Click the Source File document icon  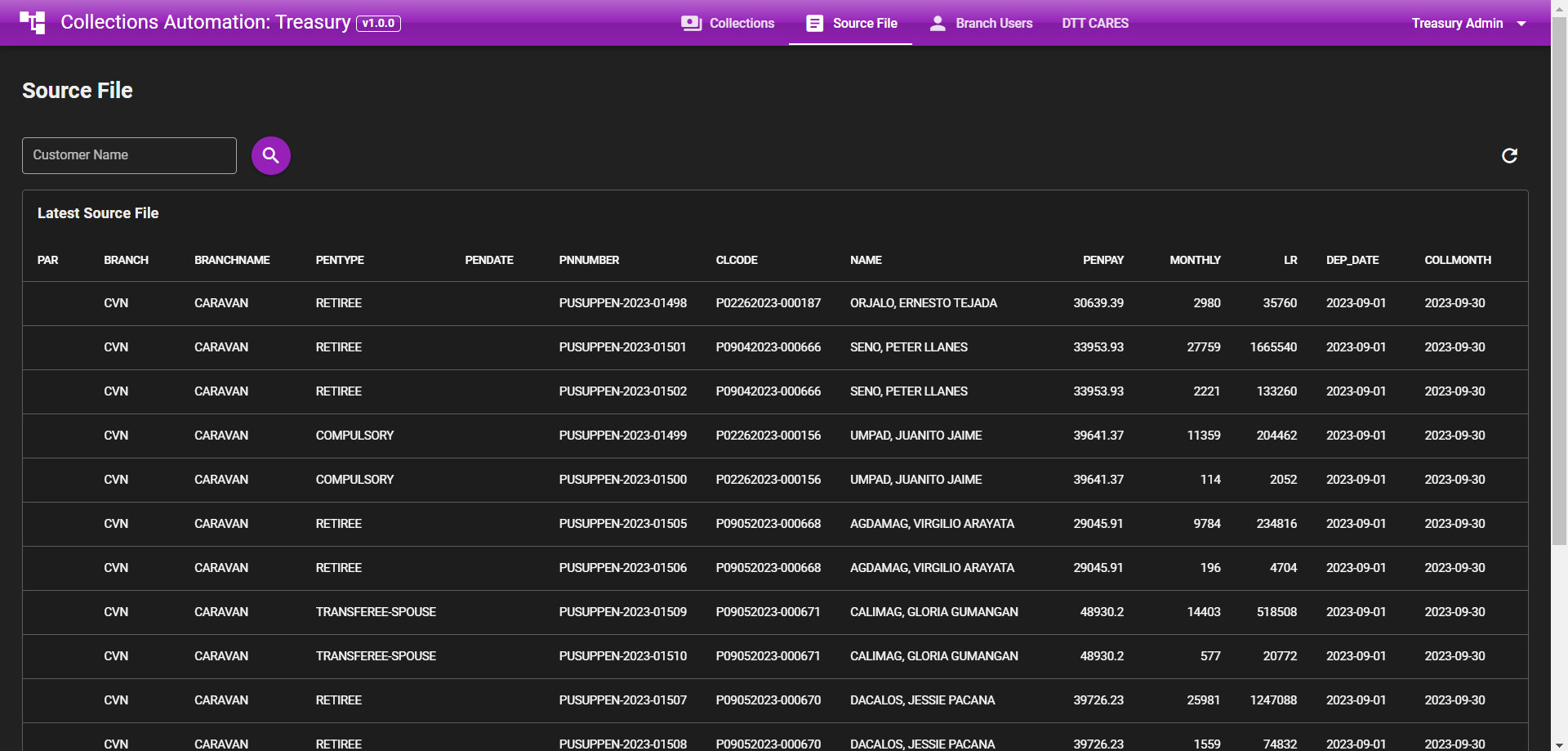pyautogui.click(x=814, y=23)
